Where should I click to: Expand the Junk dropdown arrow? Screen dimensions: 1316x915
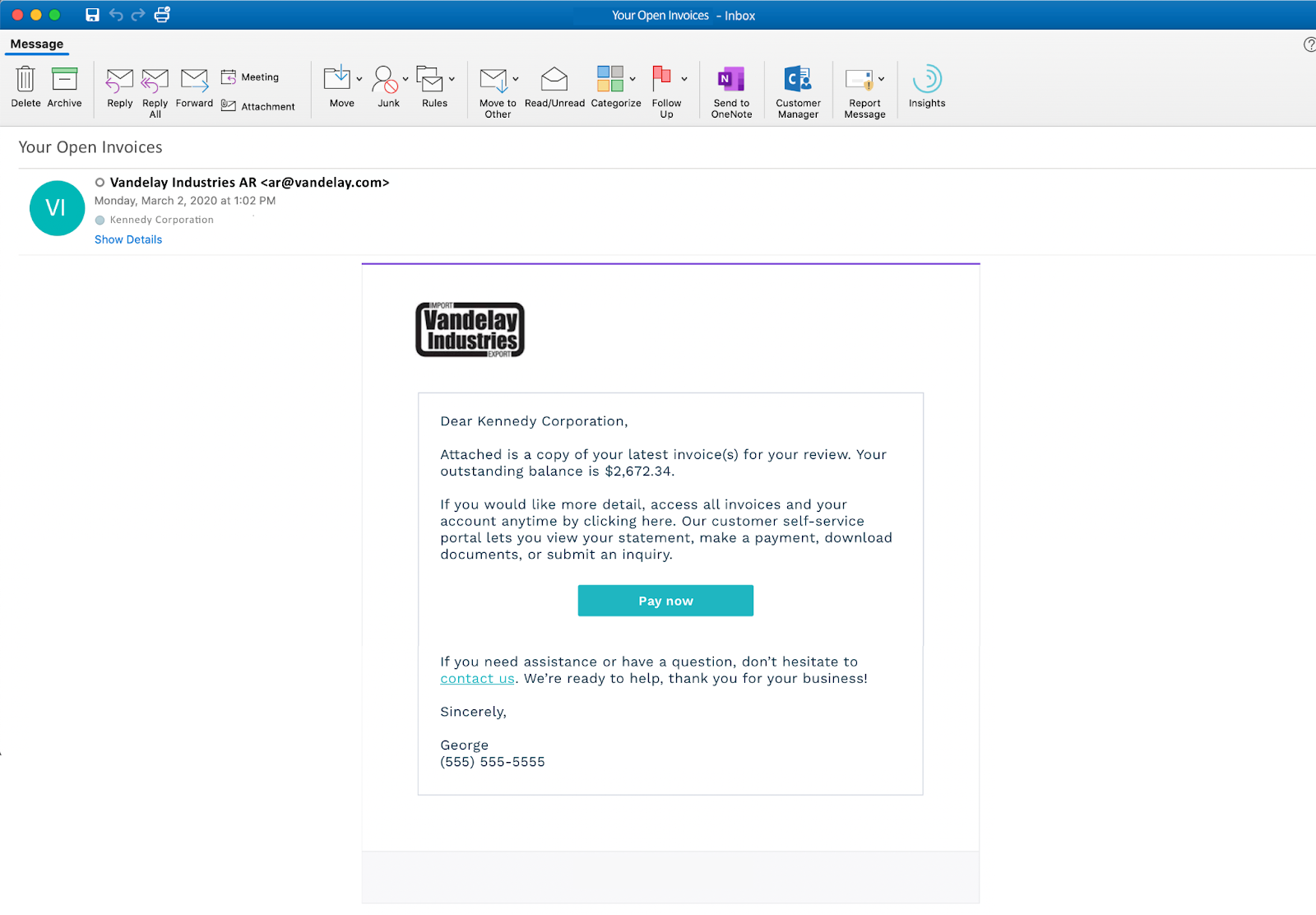[405, 79]
